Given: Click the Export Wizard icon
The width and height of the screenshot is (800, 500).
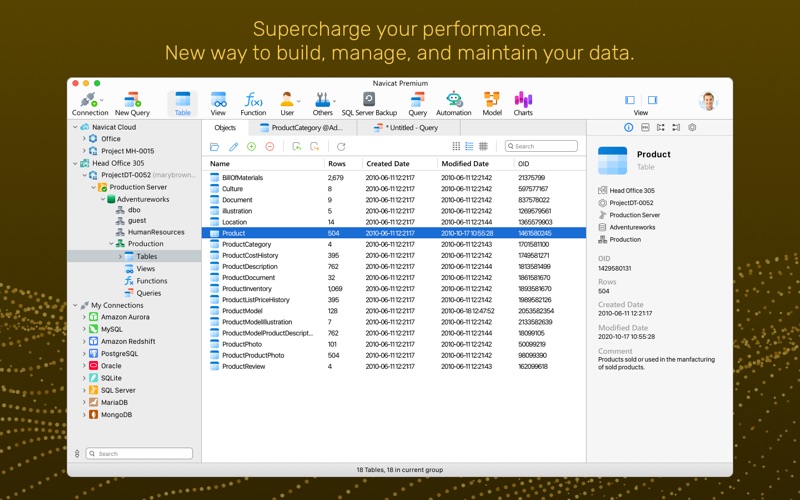Looking at the screenshot, I should pos(315,147).
